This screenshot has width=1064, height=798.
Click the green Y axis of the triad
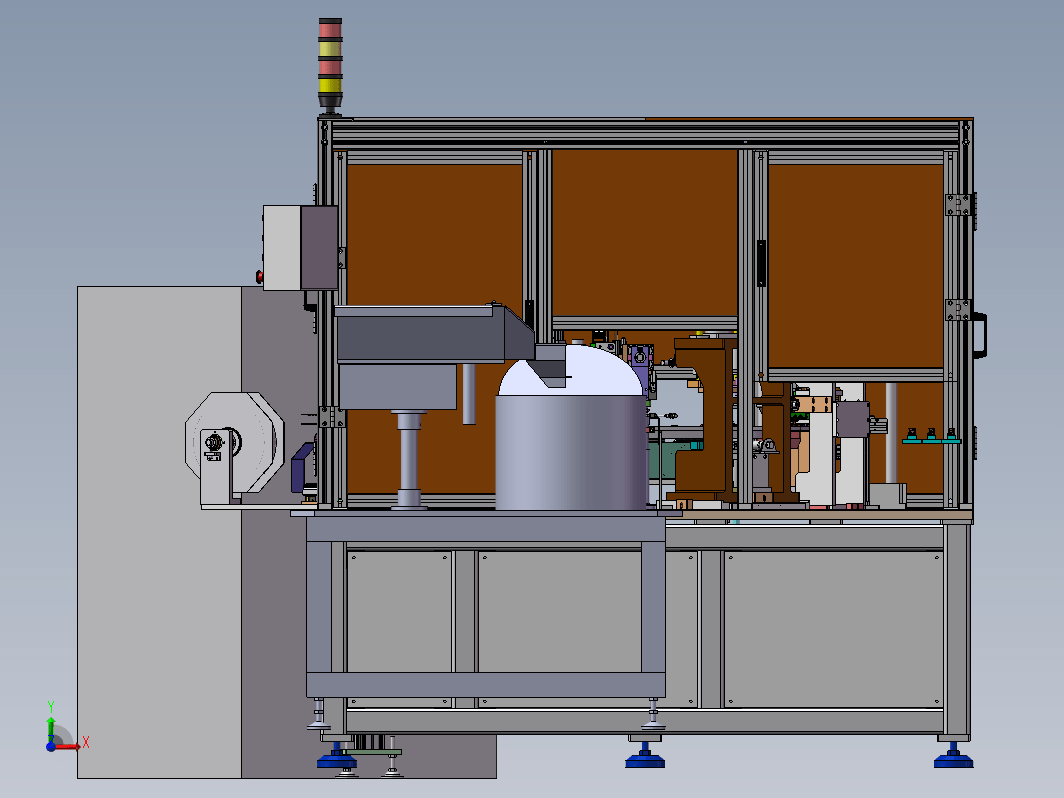click(51, 728)
